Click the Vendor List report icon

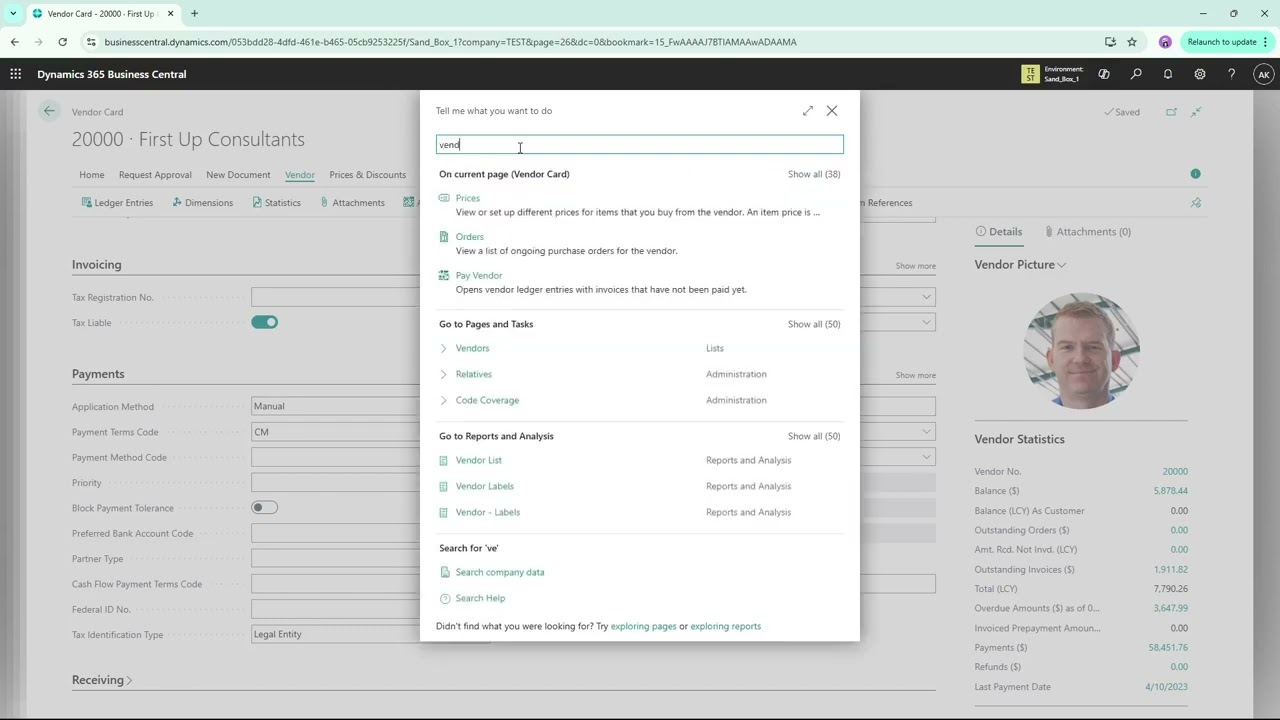pos(444,460)
